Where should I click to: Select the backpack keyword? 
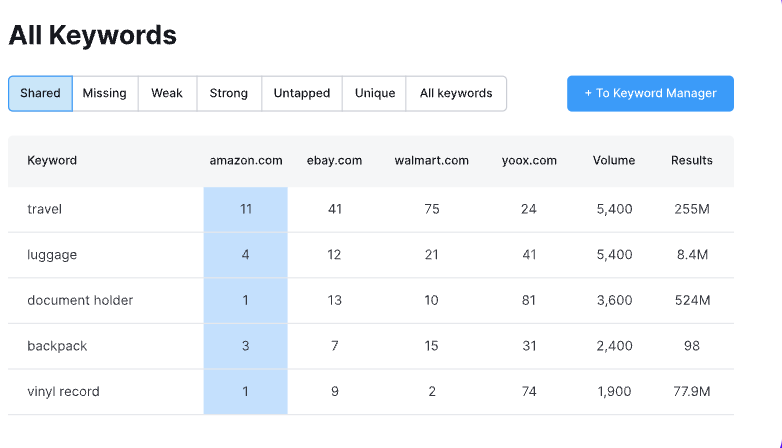[57, 346]
